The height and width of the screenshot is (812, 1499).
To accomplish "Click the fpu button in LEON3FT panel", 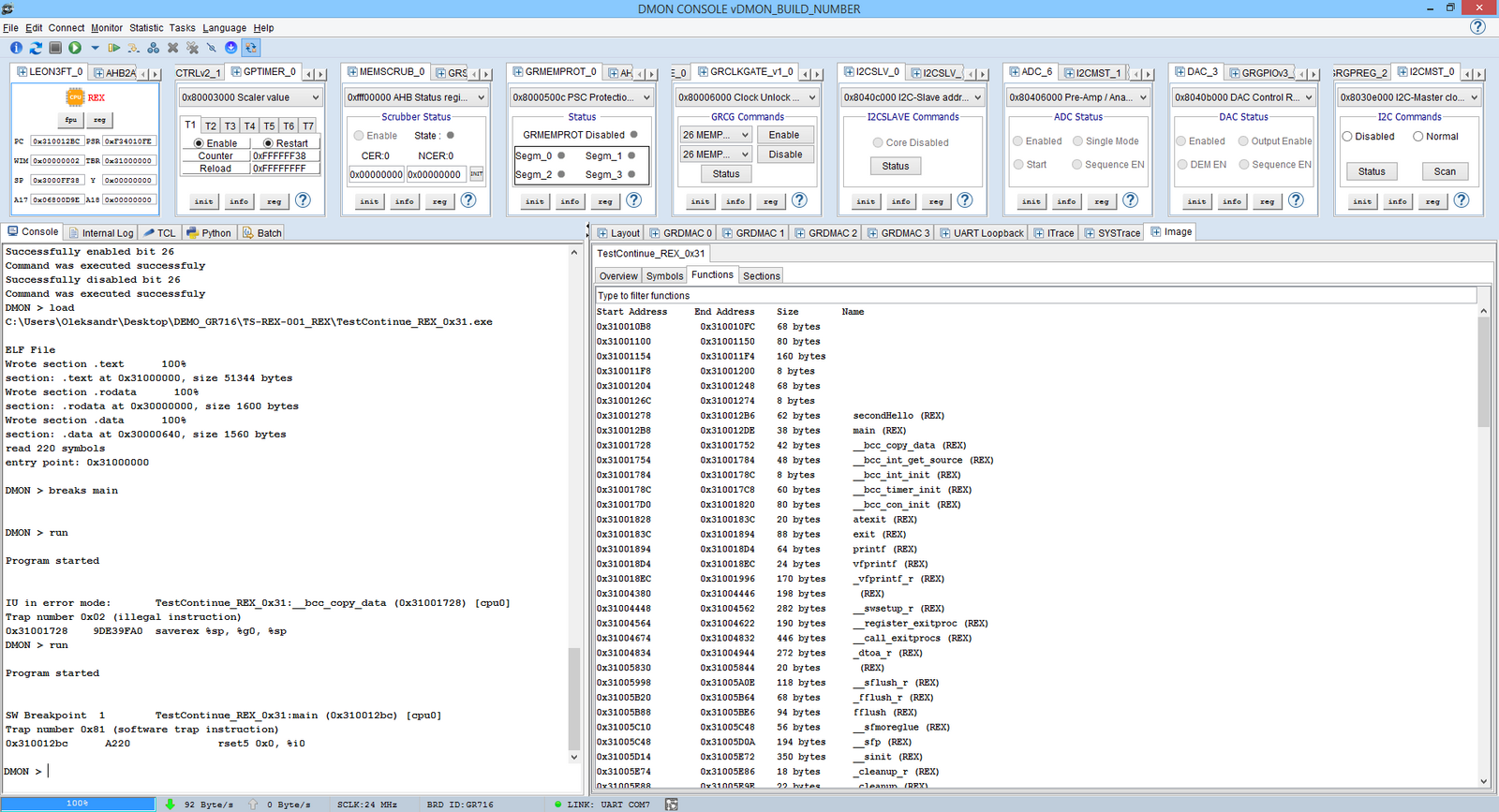I will pyautogui.click(x=71, y=120).
